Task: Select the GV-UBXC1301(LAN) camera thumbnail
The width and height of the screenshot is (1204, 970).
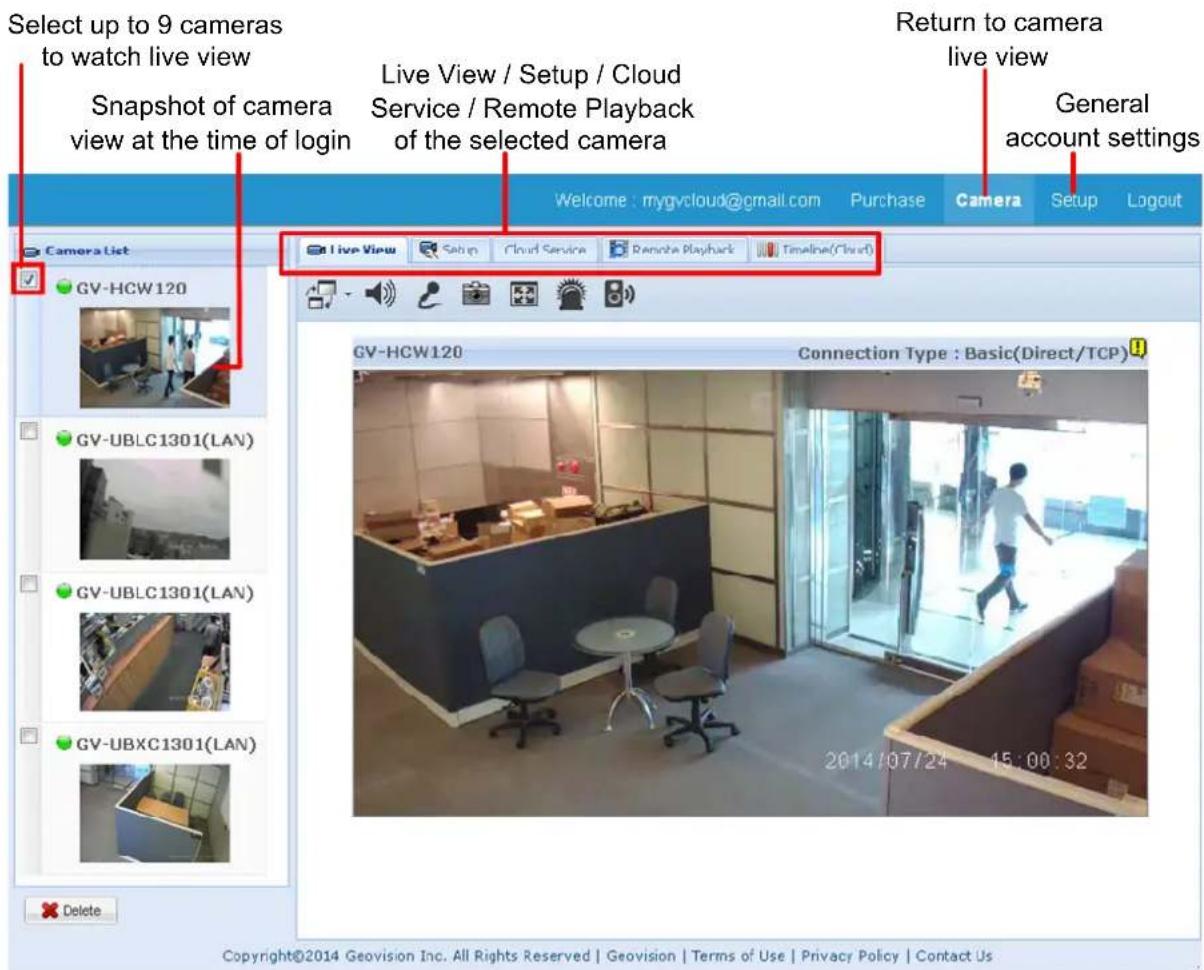Action: tap(155, 813)
